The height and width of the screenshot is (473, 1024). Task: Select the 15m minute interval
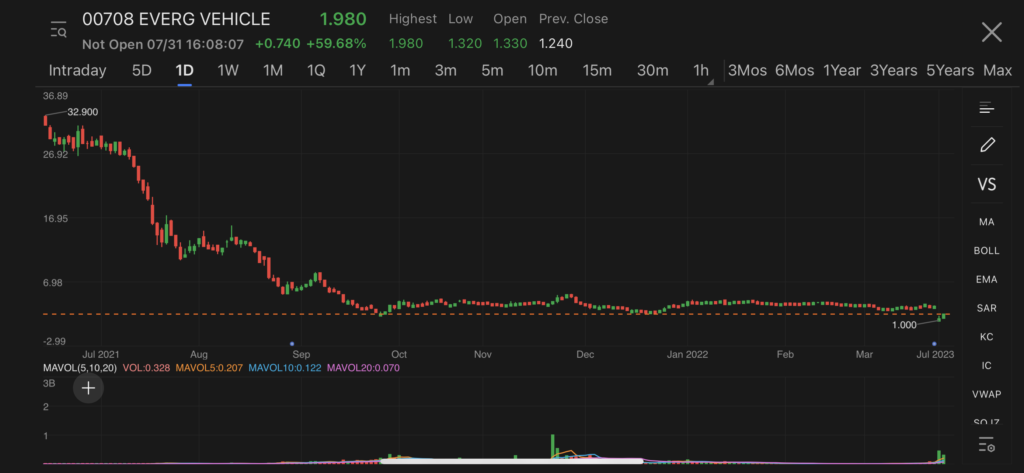597,71
